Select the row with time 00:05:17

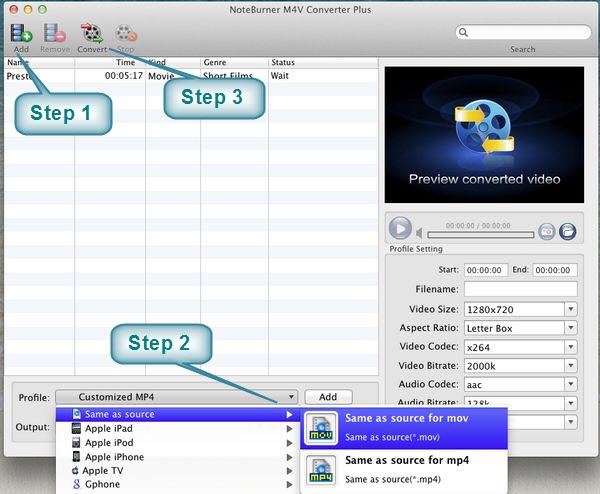[191, 76]
